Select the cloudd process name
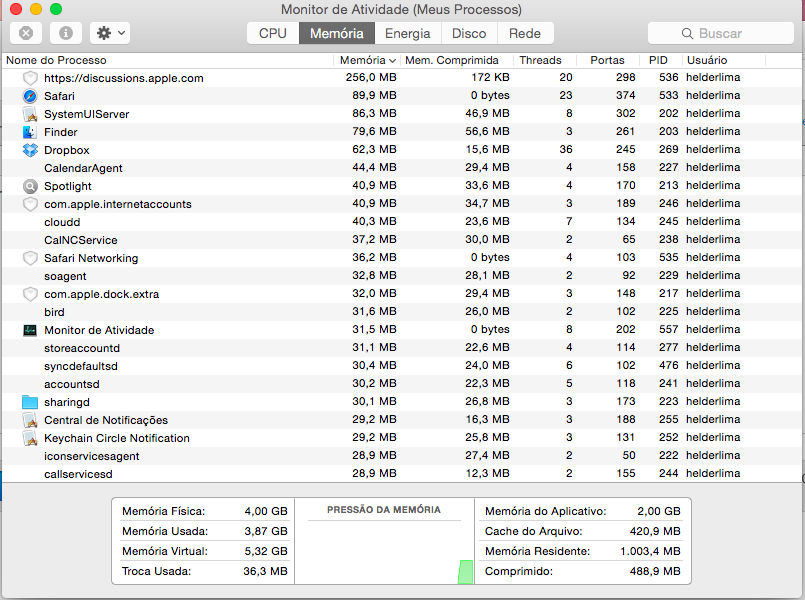The width and height of the screenshot is (805, 600). [x=62, y=222]
